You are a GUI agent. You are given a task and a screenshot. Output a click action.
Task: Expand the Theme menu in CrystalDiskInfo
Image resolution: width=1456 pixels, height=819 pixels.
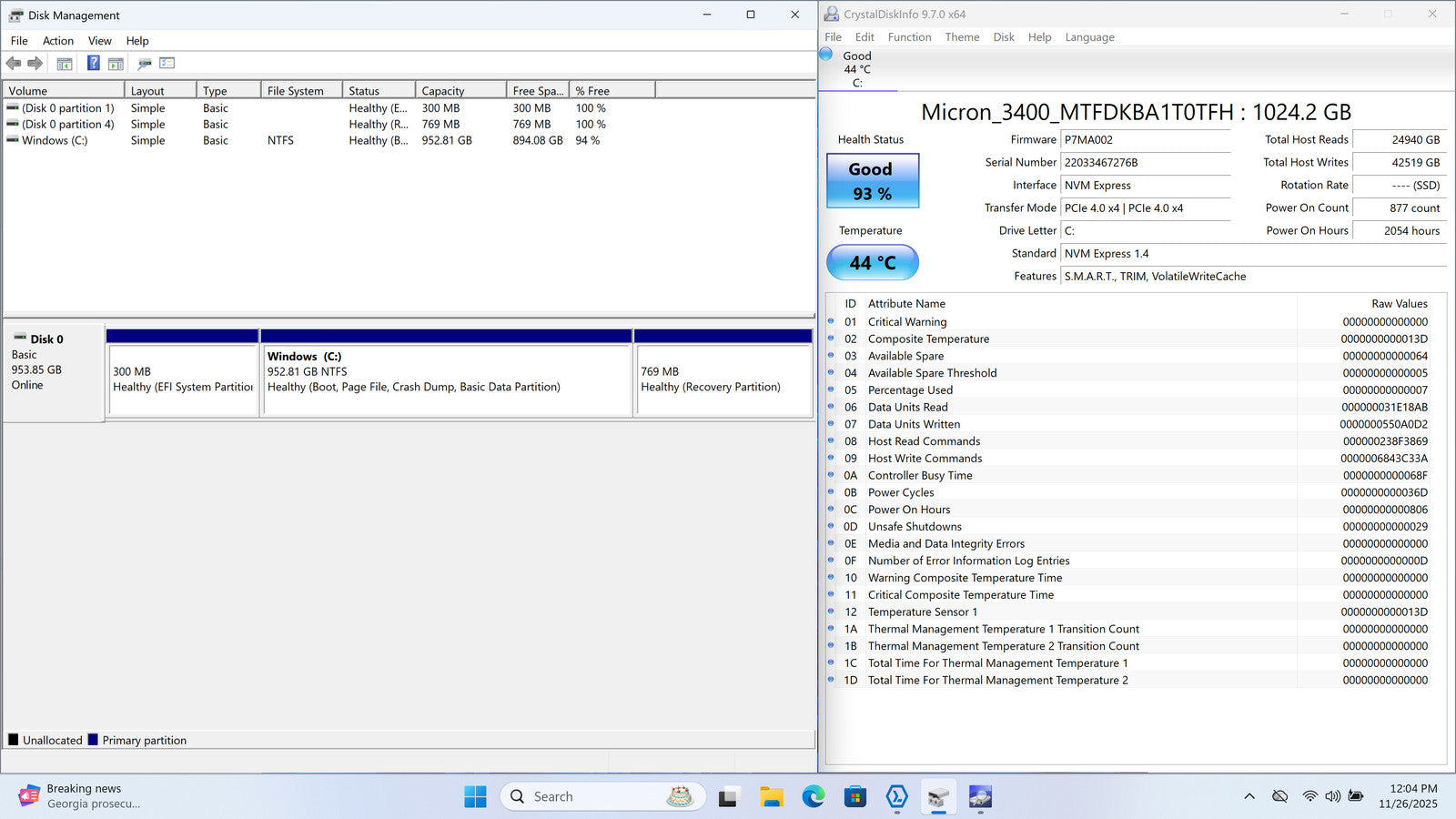coord(962,37)
